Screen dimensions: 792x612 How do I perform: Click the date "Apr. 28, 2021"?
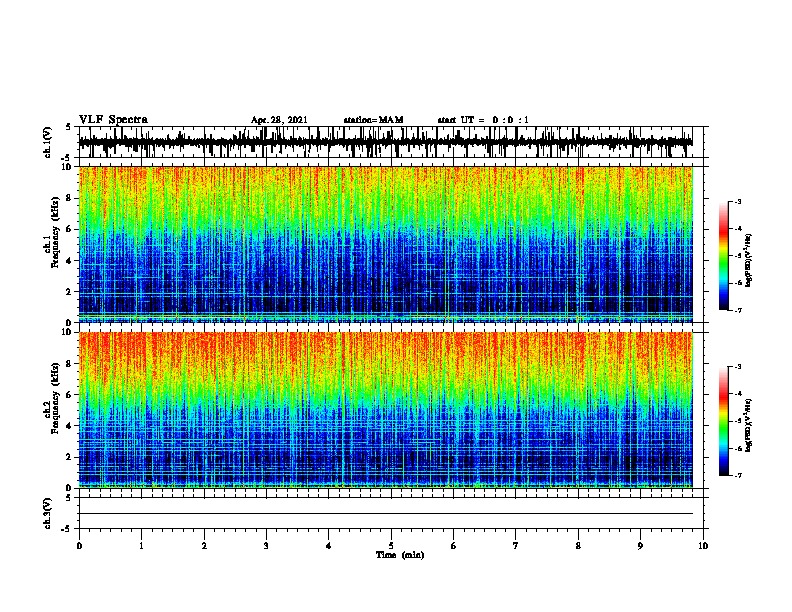click(x=279, y=120)
